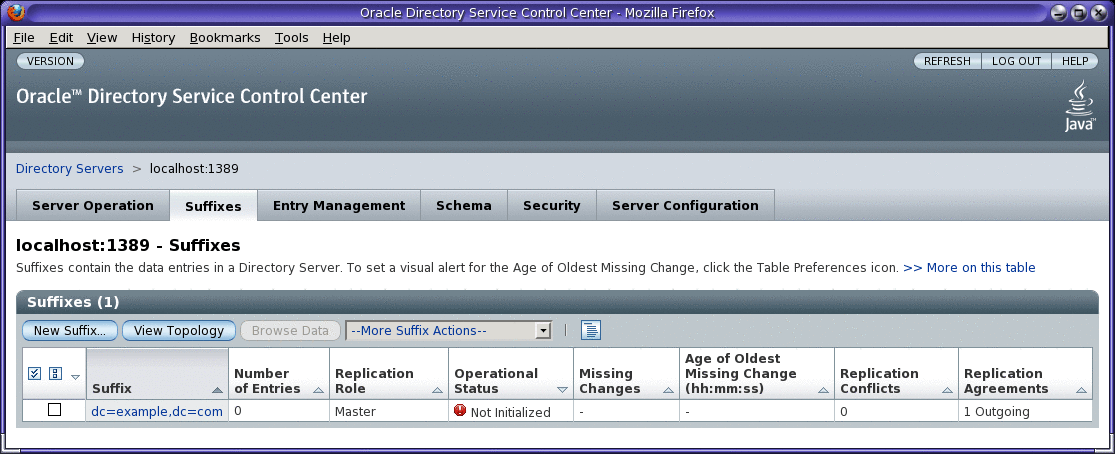Switch to Entry Management tab
1115x454 pixels.
[339, 206]
